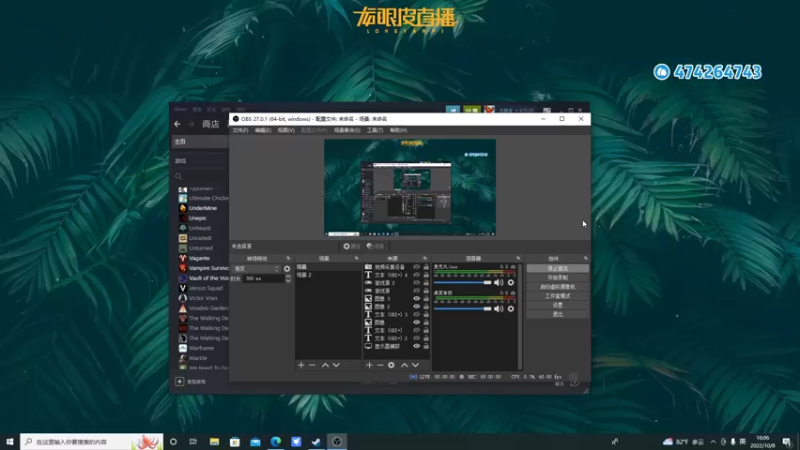Toggle visibility of 文本 (GDI+) 3 source
Viewport: 800px width, 450px height.
coord(416,314)
